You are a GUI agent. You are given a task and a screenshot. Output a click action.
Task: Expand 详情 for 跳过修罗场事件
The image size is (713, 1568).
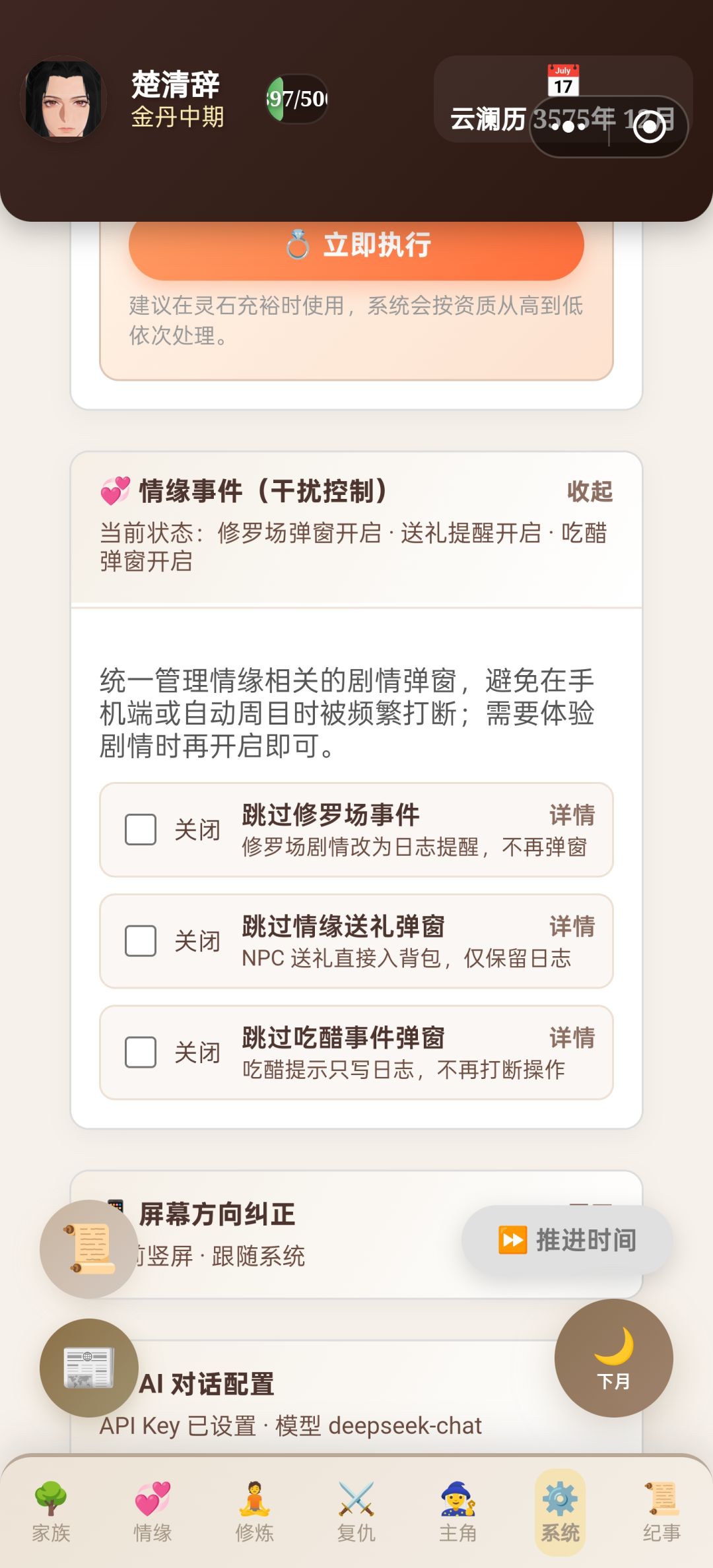click(572, 816)
